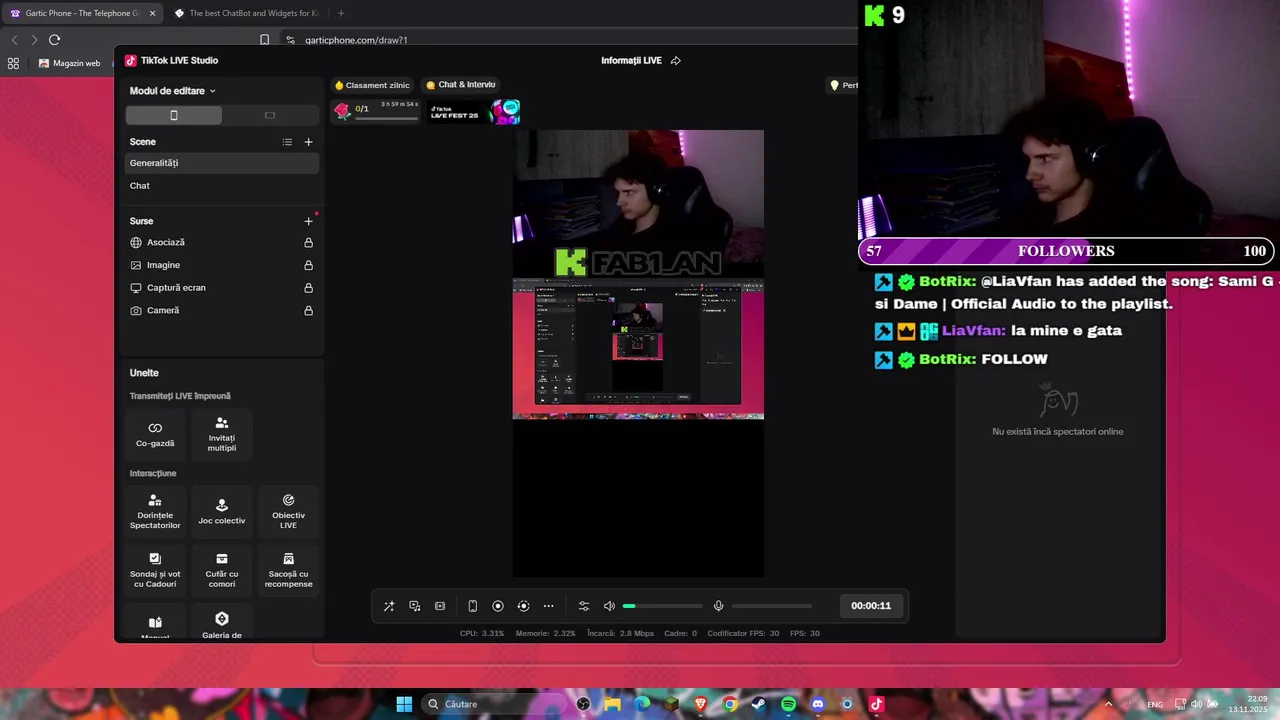Open more options three-dot menu
The width and height of the screenshot is (1280, 720).
(548, 606)
